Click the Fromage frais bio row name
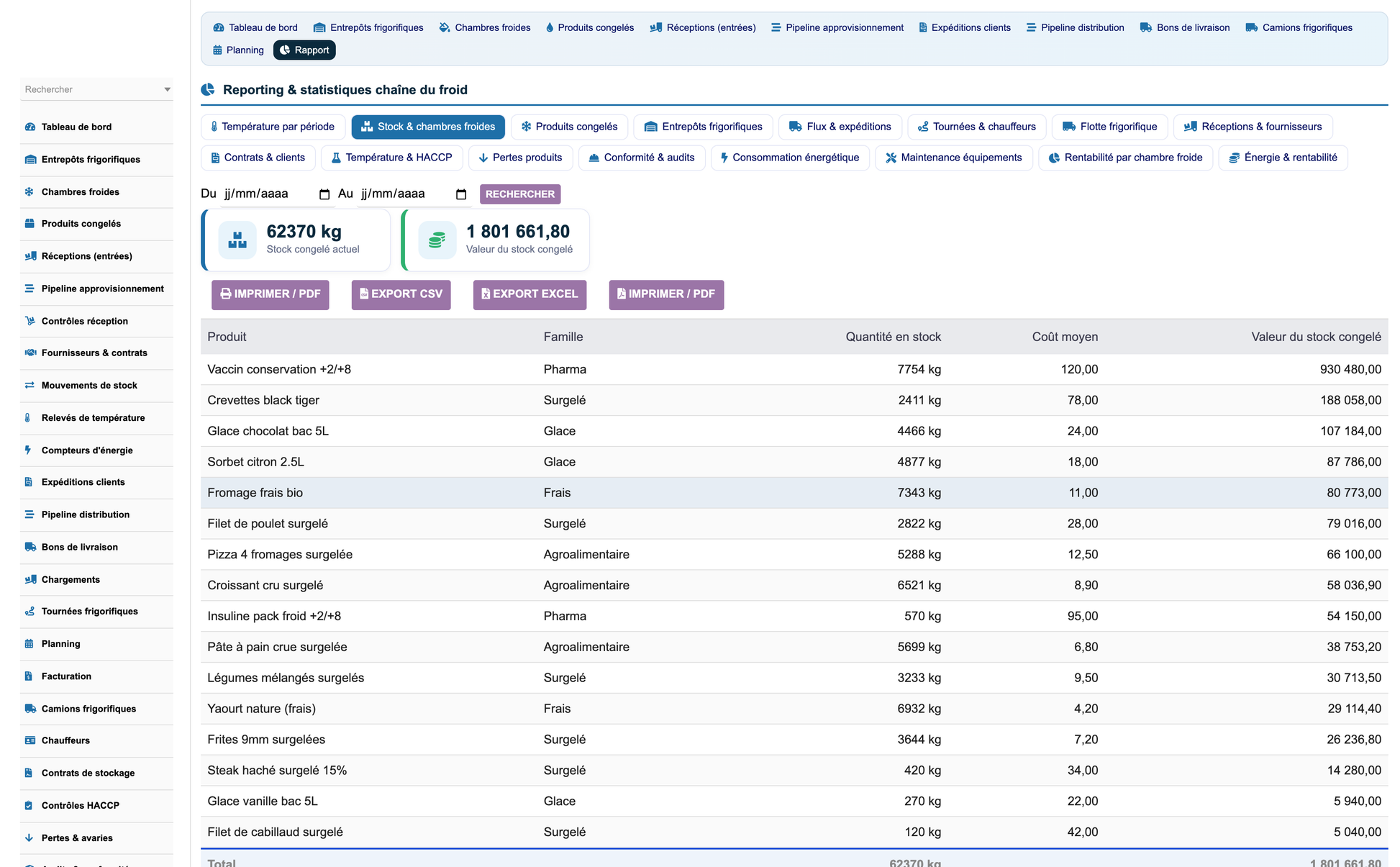This screenshot has width=1400, height=867. tap(255, 493)
